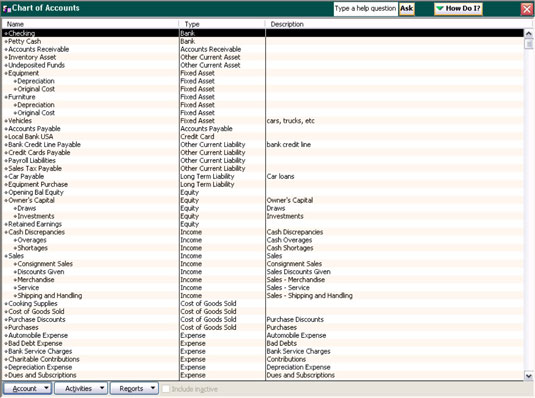Select the Automobile Expense account
535x398 pixels.
tap(38, 336)
